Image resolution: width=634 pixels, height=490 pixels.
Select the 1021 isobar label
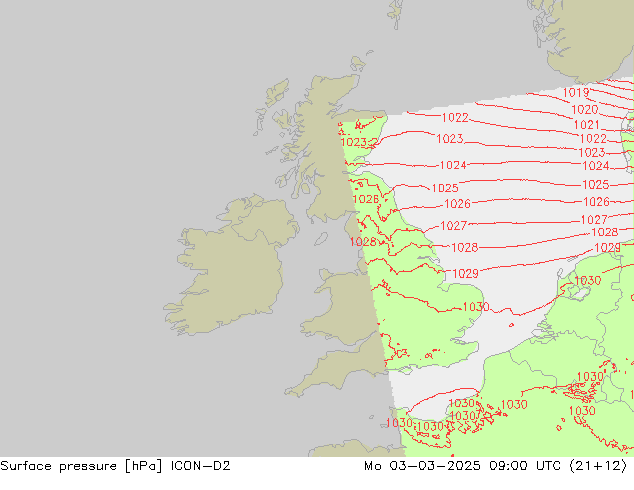point(587,125)
